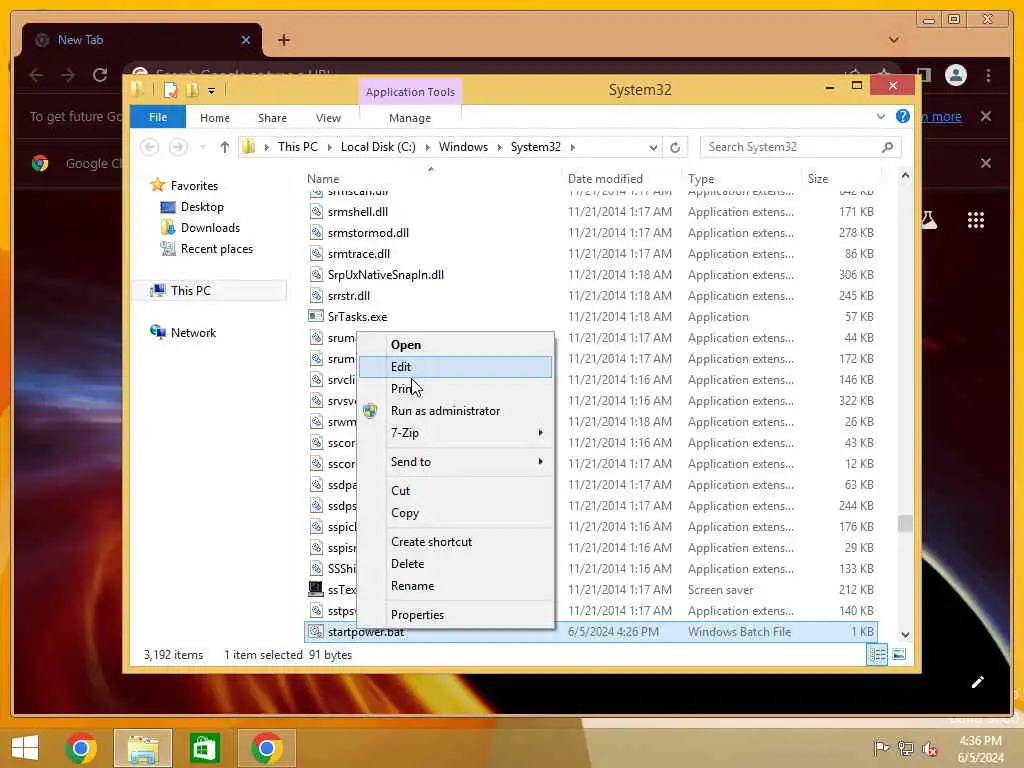Switch to the View ribbon tab
Screen dimensions: 1024x768
(328, 118)
